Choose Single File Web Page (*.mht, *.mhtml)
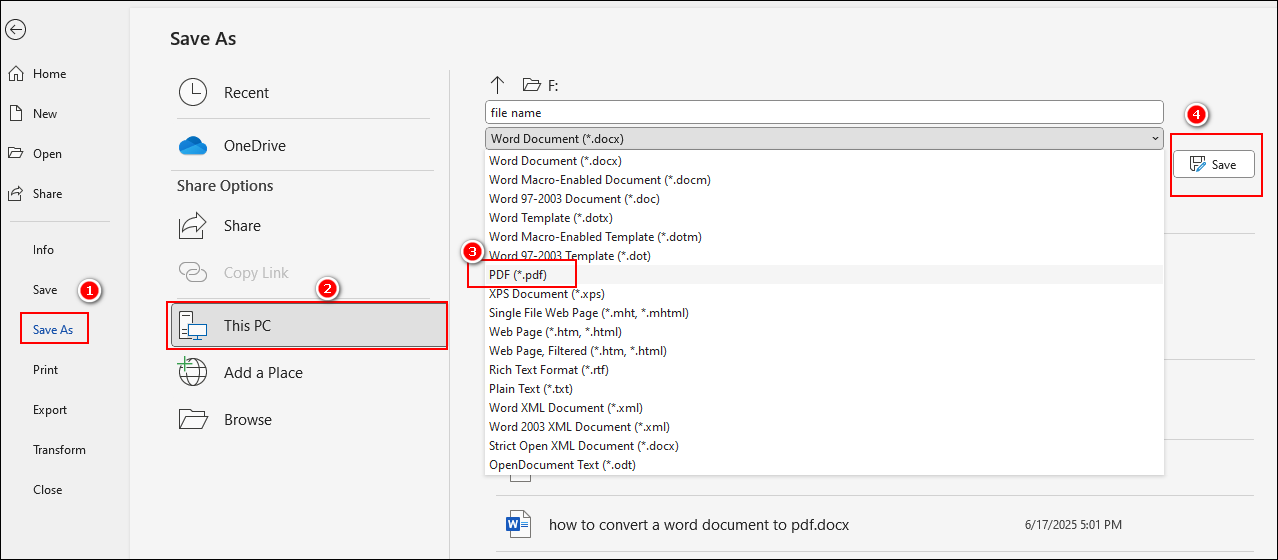Viewport: 1278px width, 560px height. point(824,313)
